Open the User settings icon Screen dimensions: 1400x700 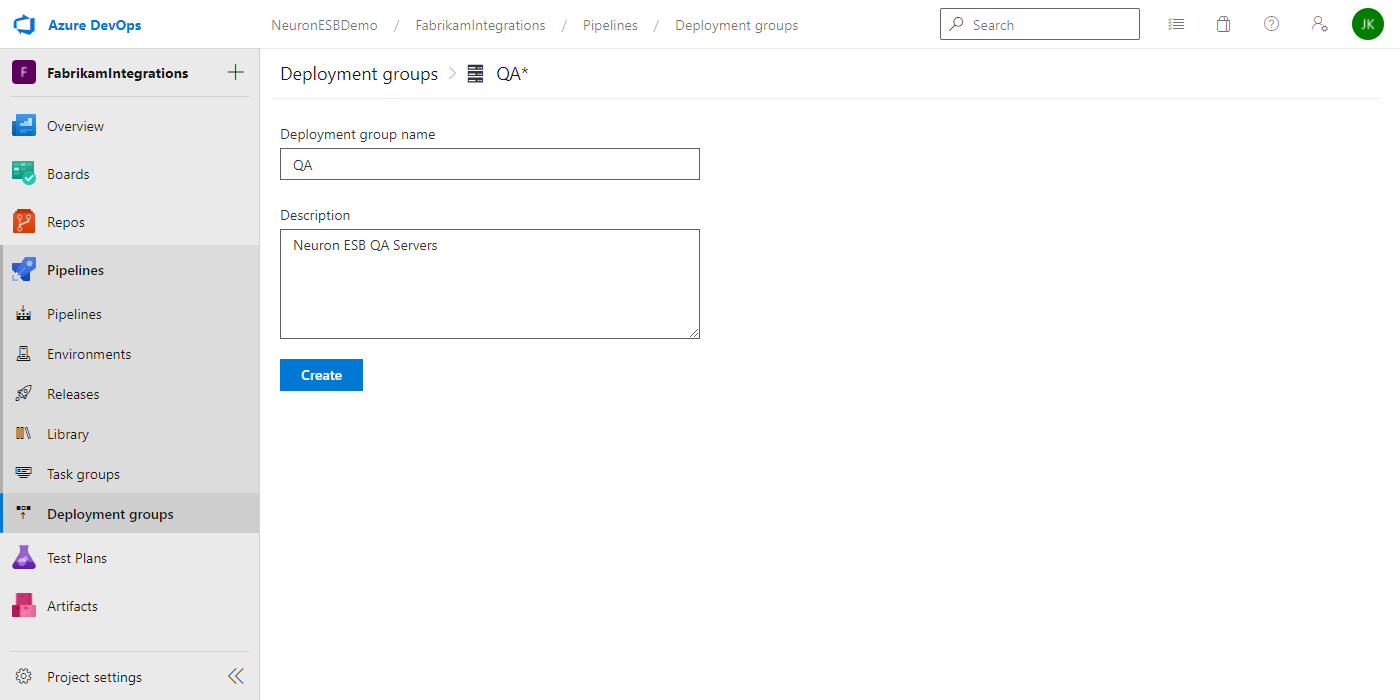[x=1320, y=24]
